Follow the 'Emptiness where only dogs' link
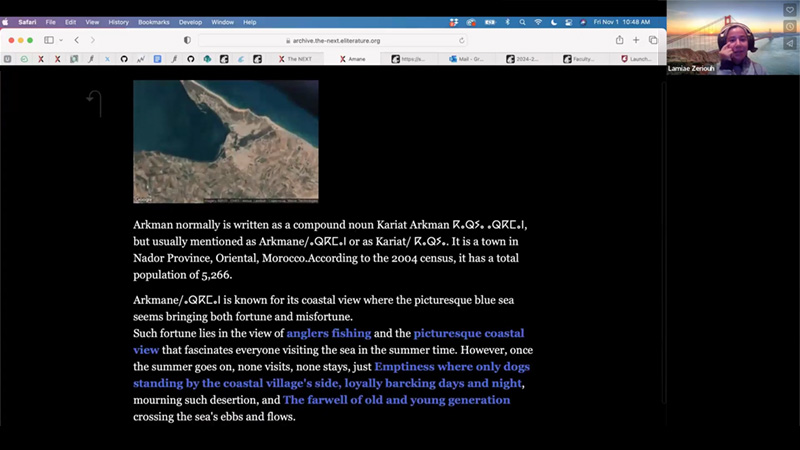The width and height of the screenshot is (800, 450). click(x=452, y=366)
